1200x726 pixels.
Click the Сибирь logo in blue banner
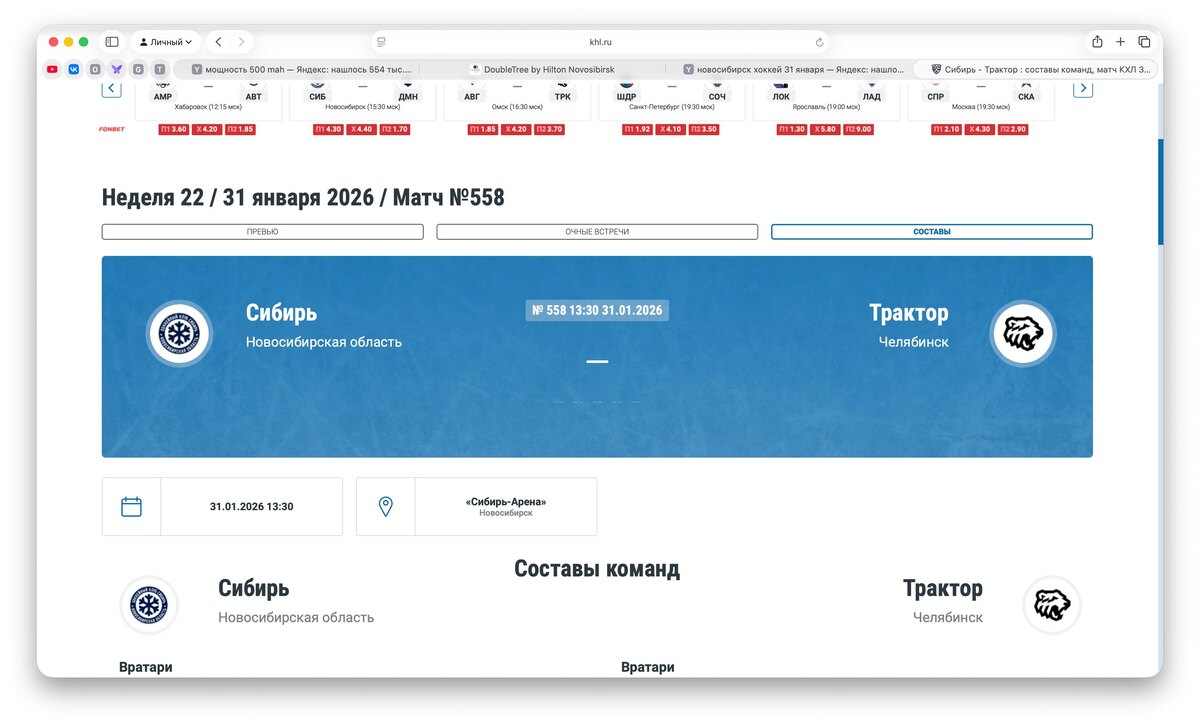coord(179,333)
